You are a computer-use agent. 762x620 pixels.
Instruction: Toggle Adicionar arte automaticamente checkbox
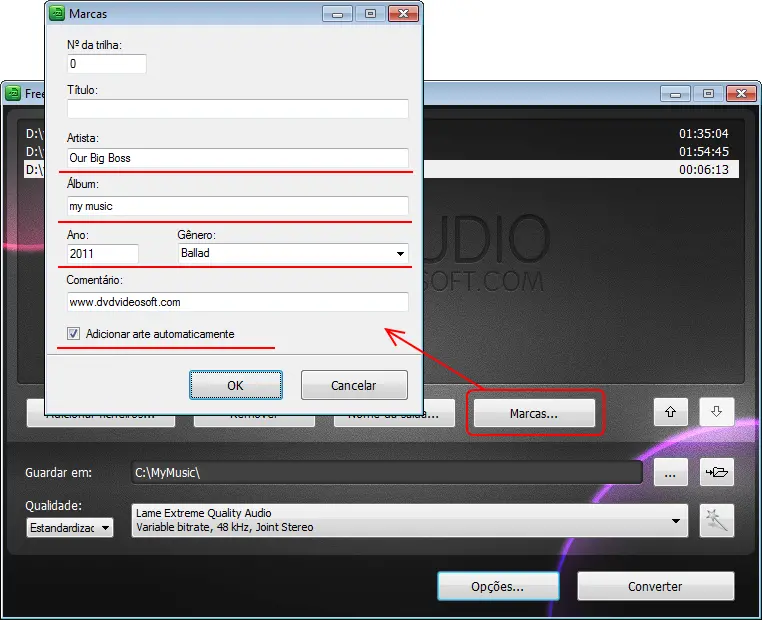[x=73, y=333]
